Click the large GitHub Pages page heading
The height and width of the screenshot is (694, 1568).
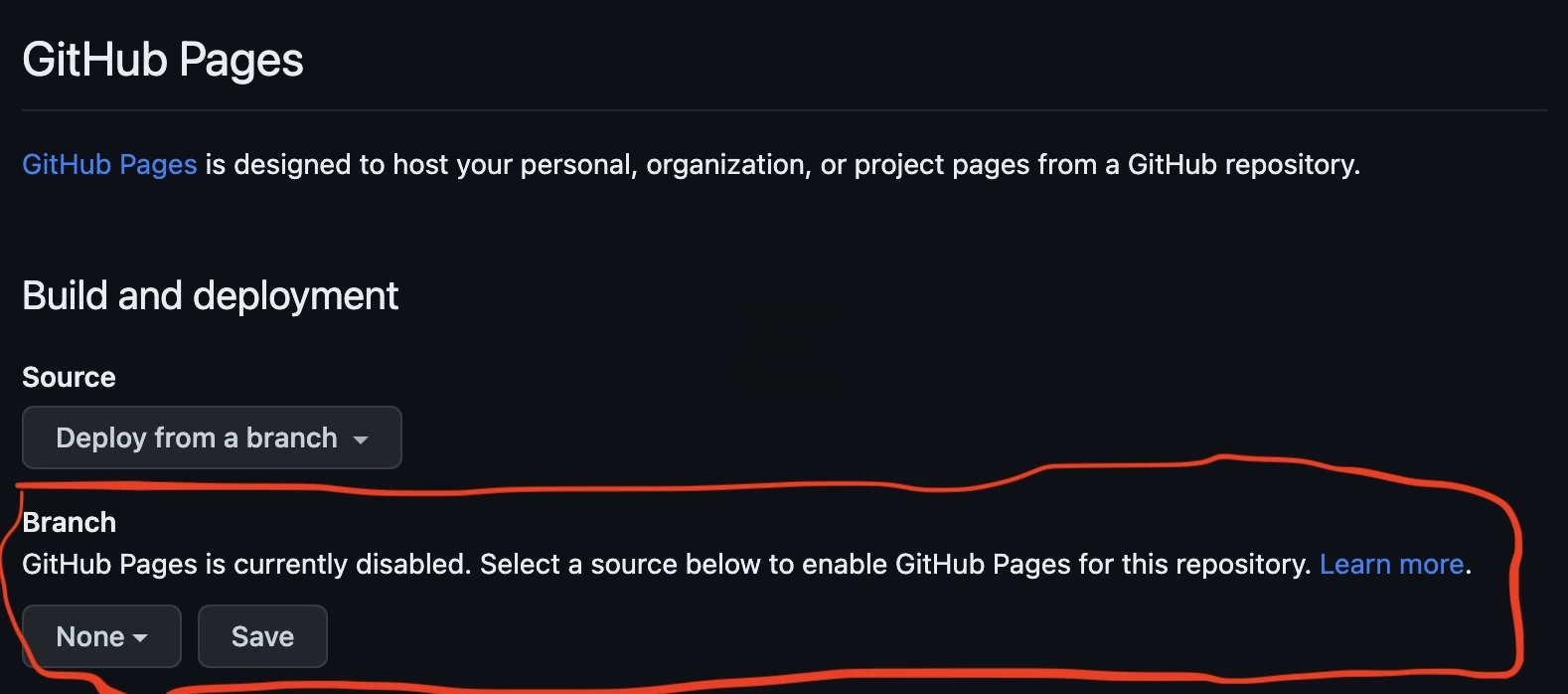click(163, 60)
